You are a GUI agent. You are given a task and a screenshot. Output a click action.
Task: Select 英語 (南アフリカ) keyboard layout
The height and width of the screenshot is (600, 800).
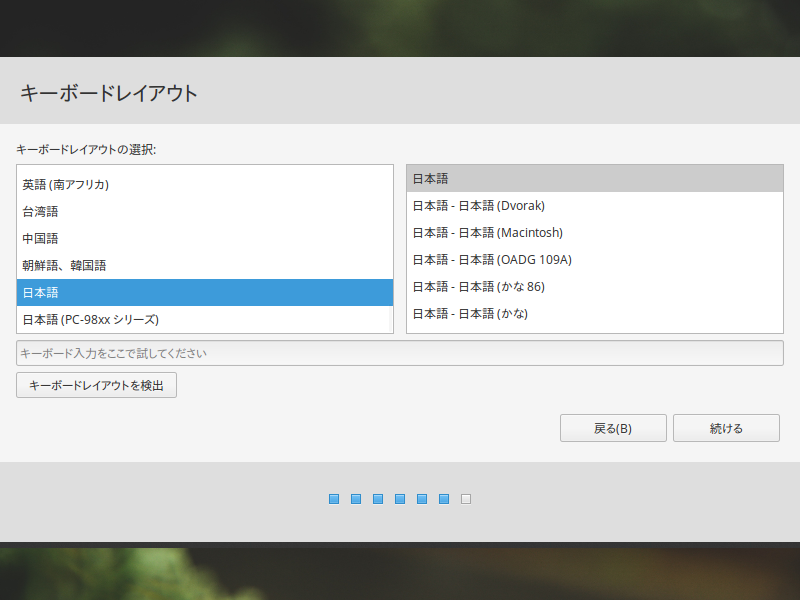tap(205, 185)
